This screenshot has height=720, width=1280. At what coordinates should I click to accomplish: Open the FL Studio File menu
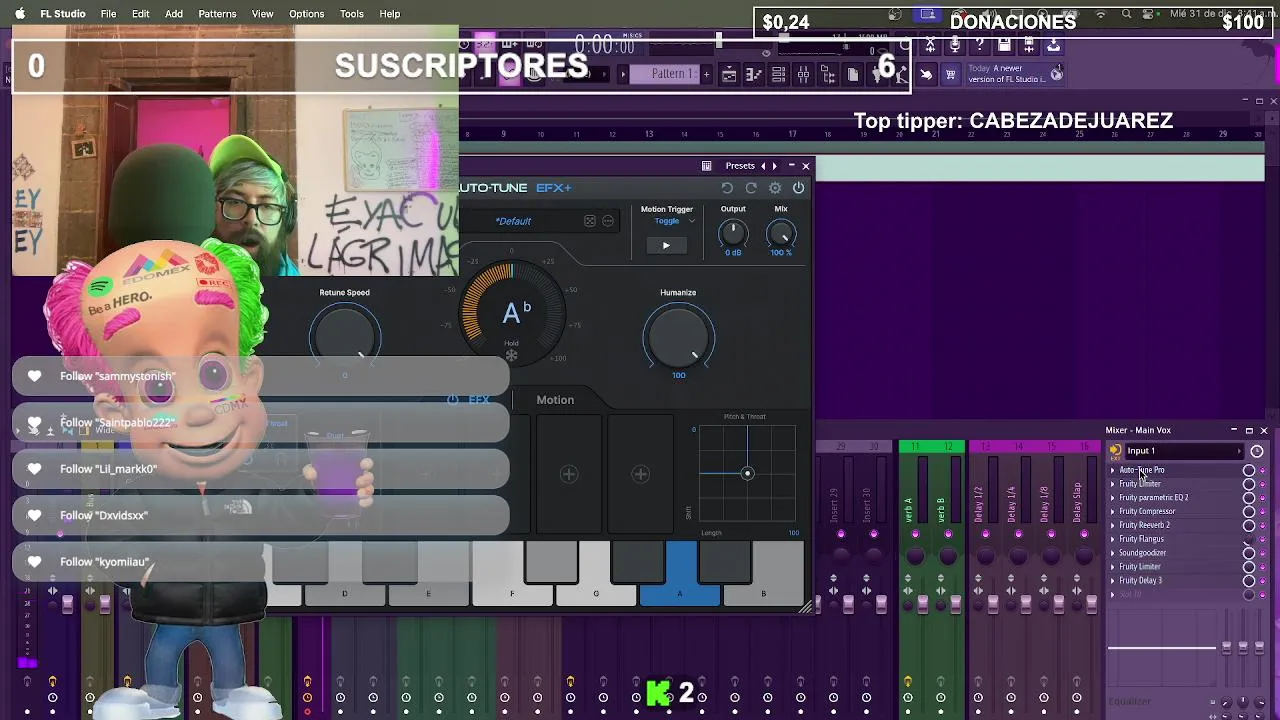[x=108, y=14]
